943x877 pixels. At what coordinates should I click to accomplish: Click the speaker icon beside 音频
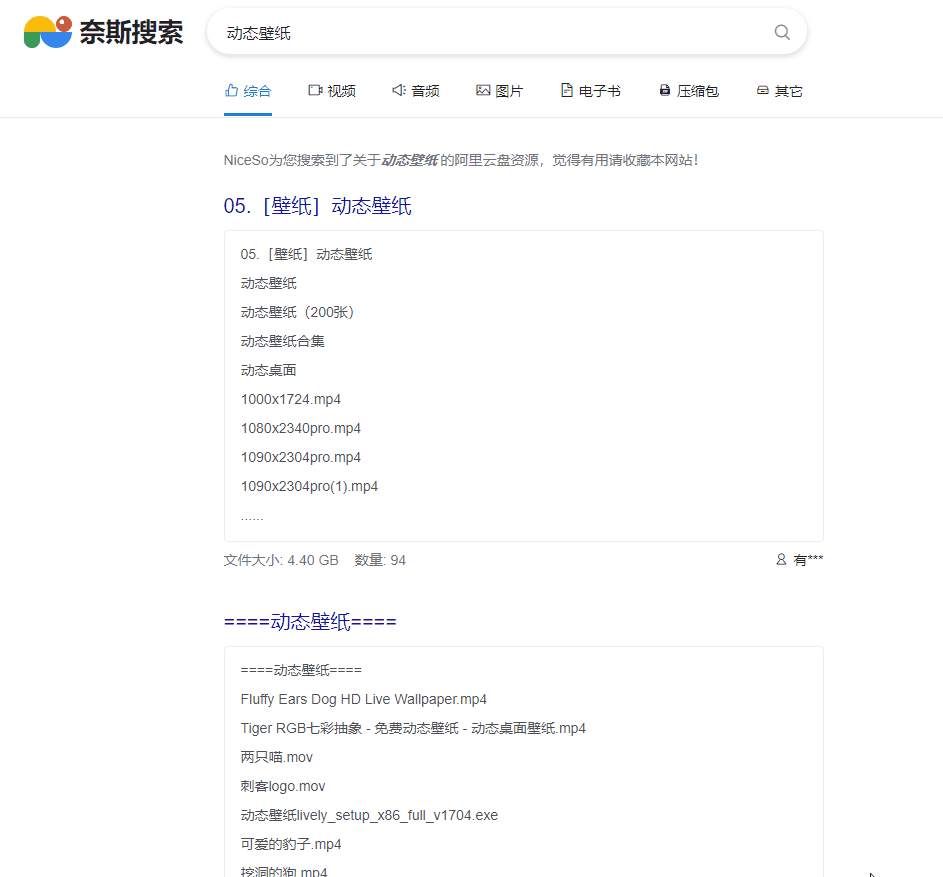click(399, 90)
